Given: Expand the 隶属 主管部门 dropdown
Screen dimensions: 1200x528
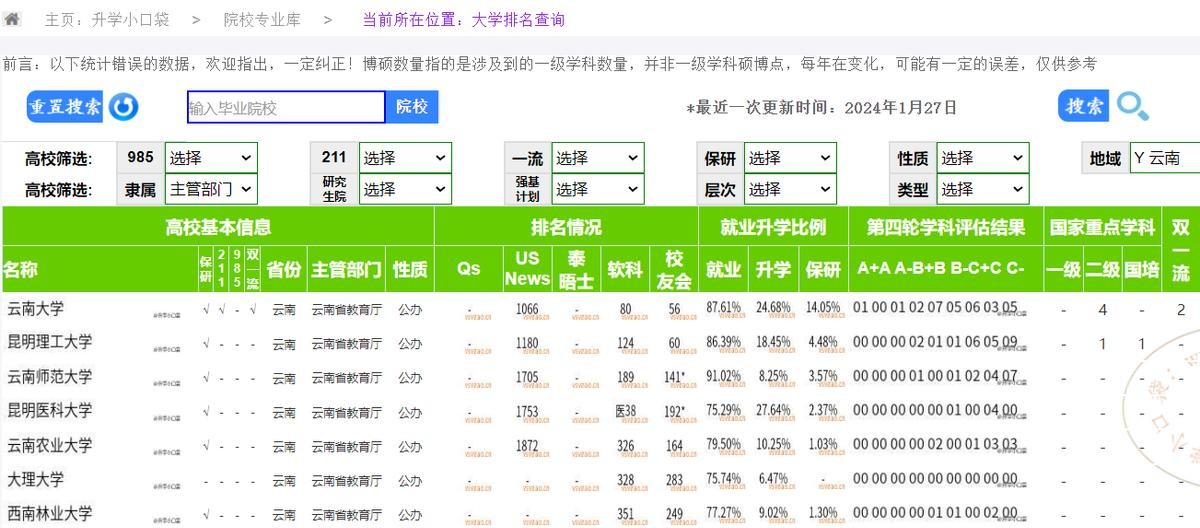Looking at the screenshot, I should tap(210, 189).
